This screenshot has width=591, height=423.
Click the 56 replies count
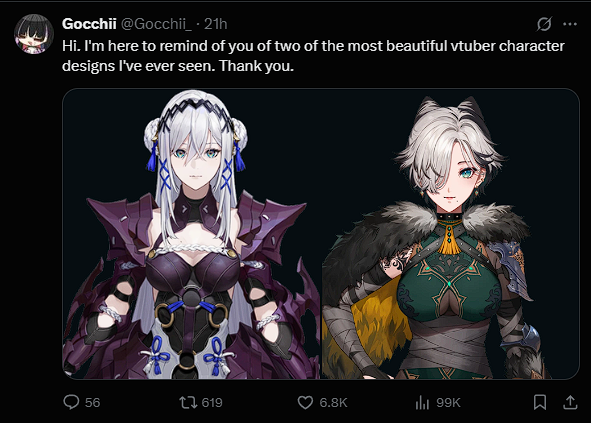(92, 403)
